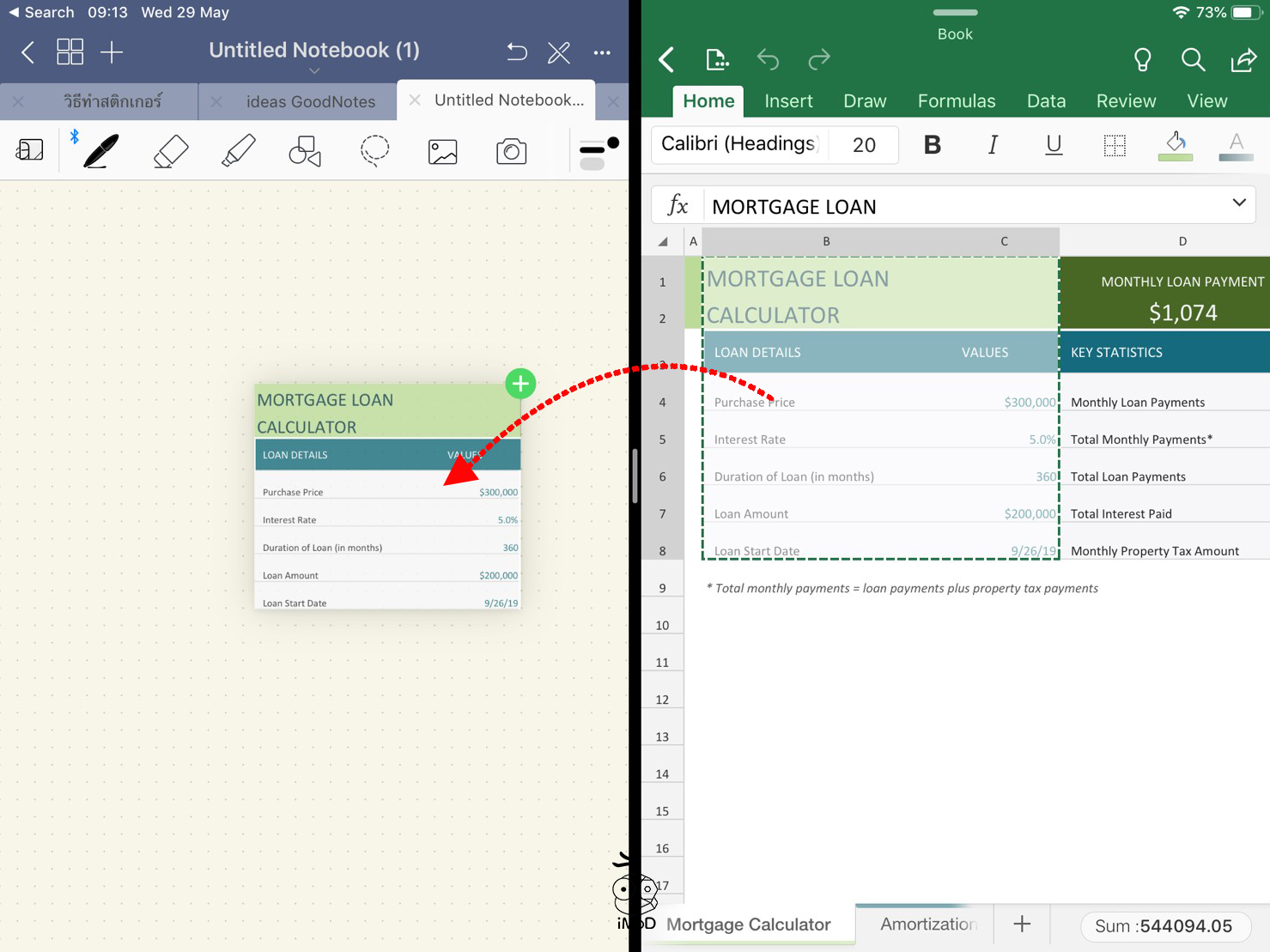Click the Sum status display

tap(1163, 925)
